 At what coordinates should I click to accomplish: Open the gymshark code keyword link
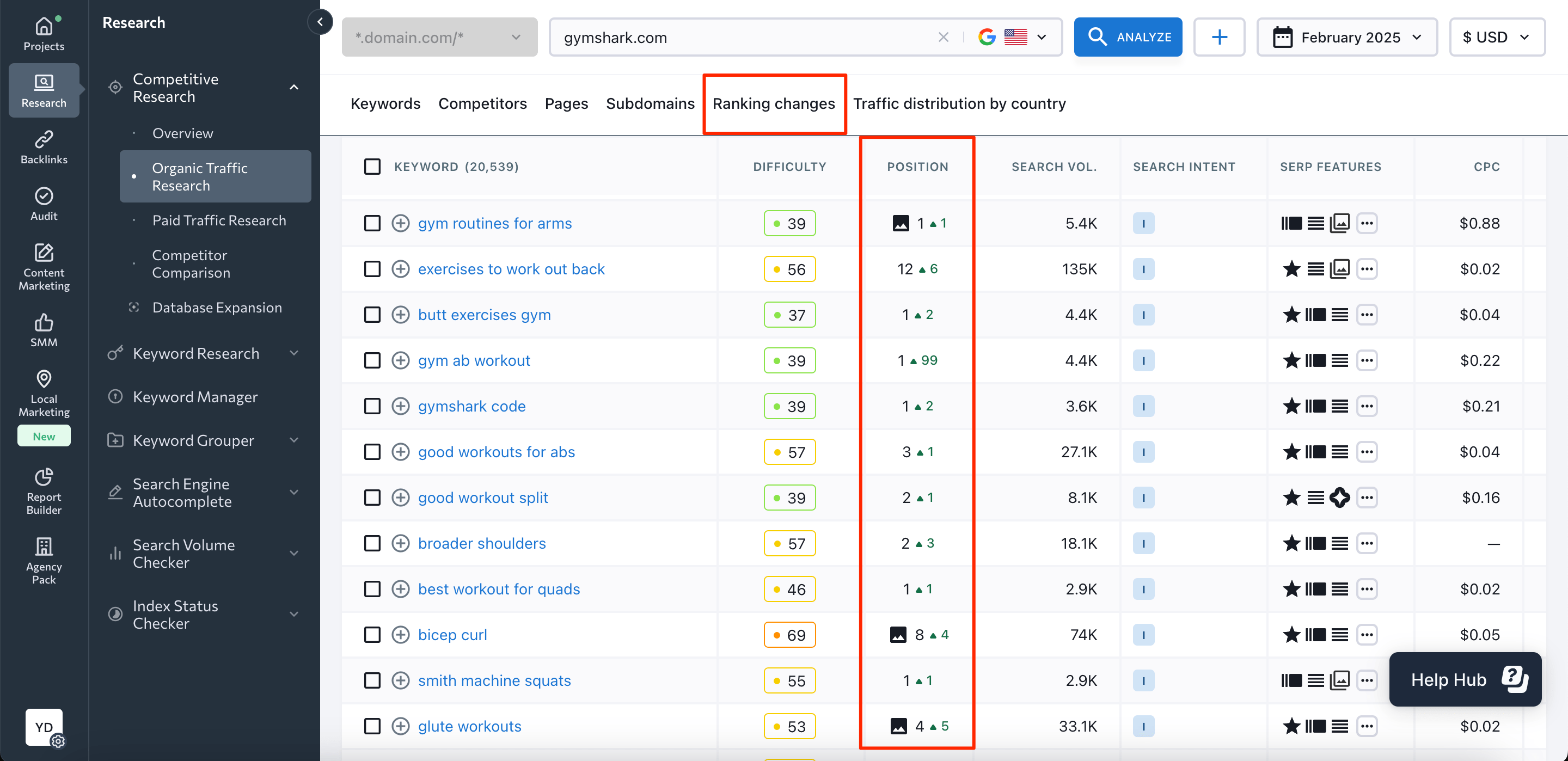coord(471,406)
